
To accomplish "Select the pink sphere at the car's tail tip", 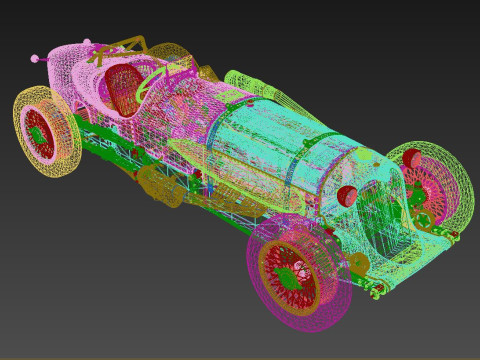I will pos(34,59).
